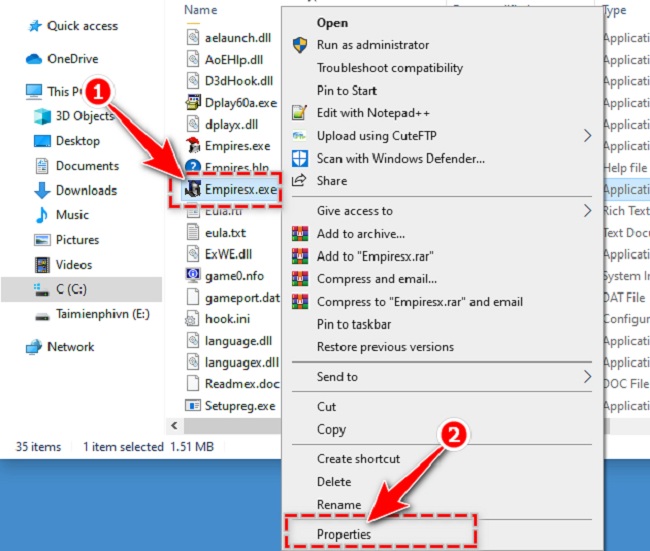The image size is (650, 551).
Task: Expand the Give access to submenu arrow
Action: pyautogui.click(x=587, y=211)
